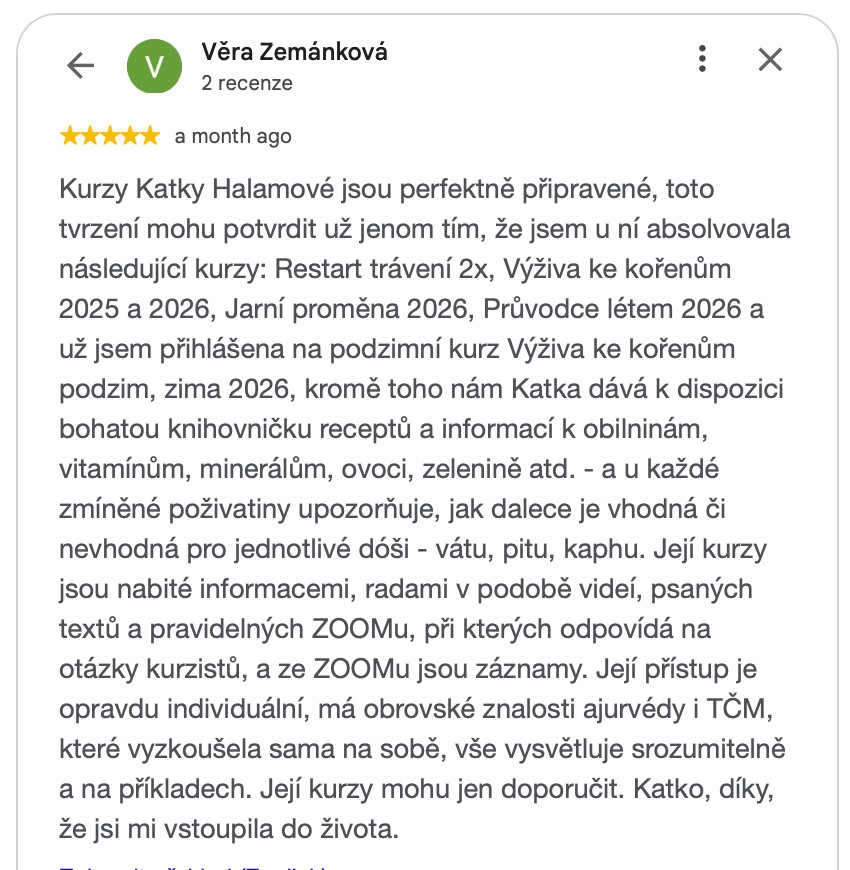This screenshot has width=850, height=870.
Task: Click the first yellow rating star
Action: [70, 135]
